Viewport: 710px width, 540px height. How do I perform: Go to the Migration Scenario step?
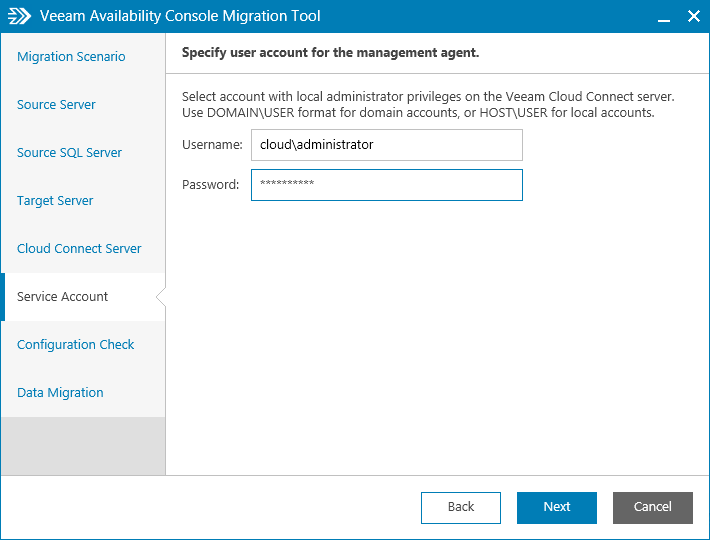(71, 57)
